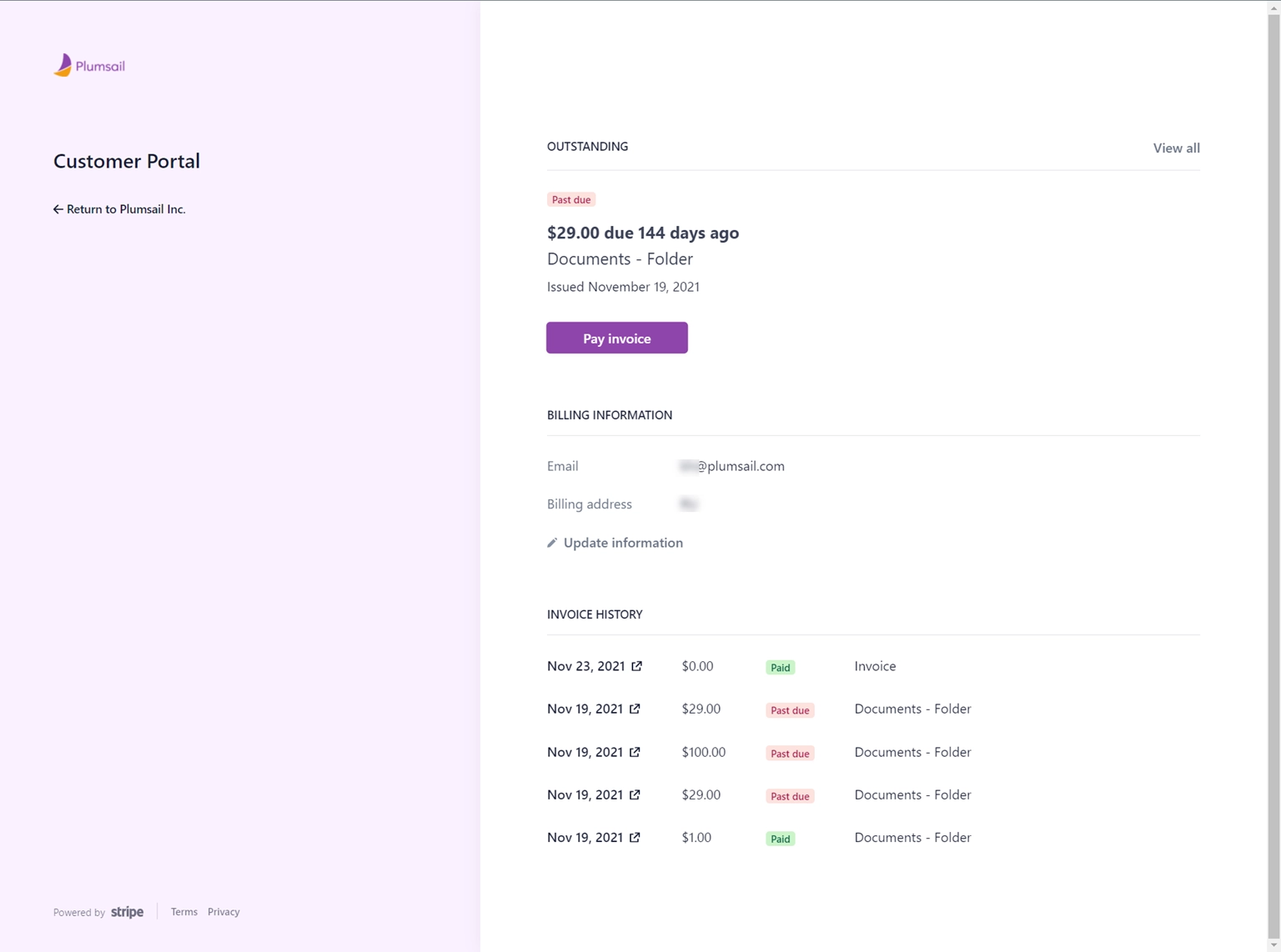Select the Past due badge on $100.00 invoice
Viewport: 1281px width, 952px height.
790,754
